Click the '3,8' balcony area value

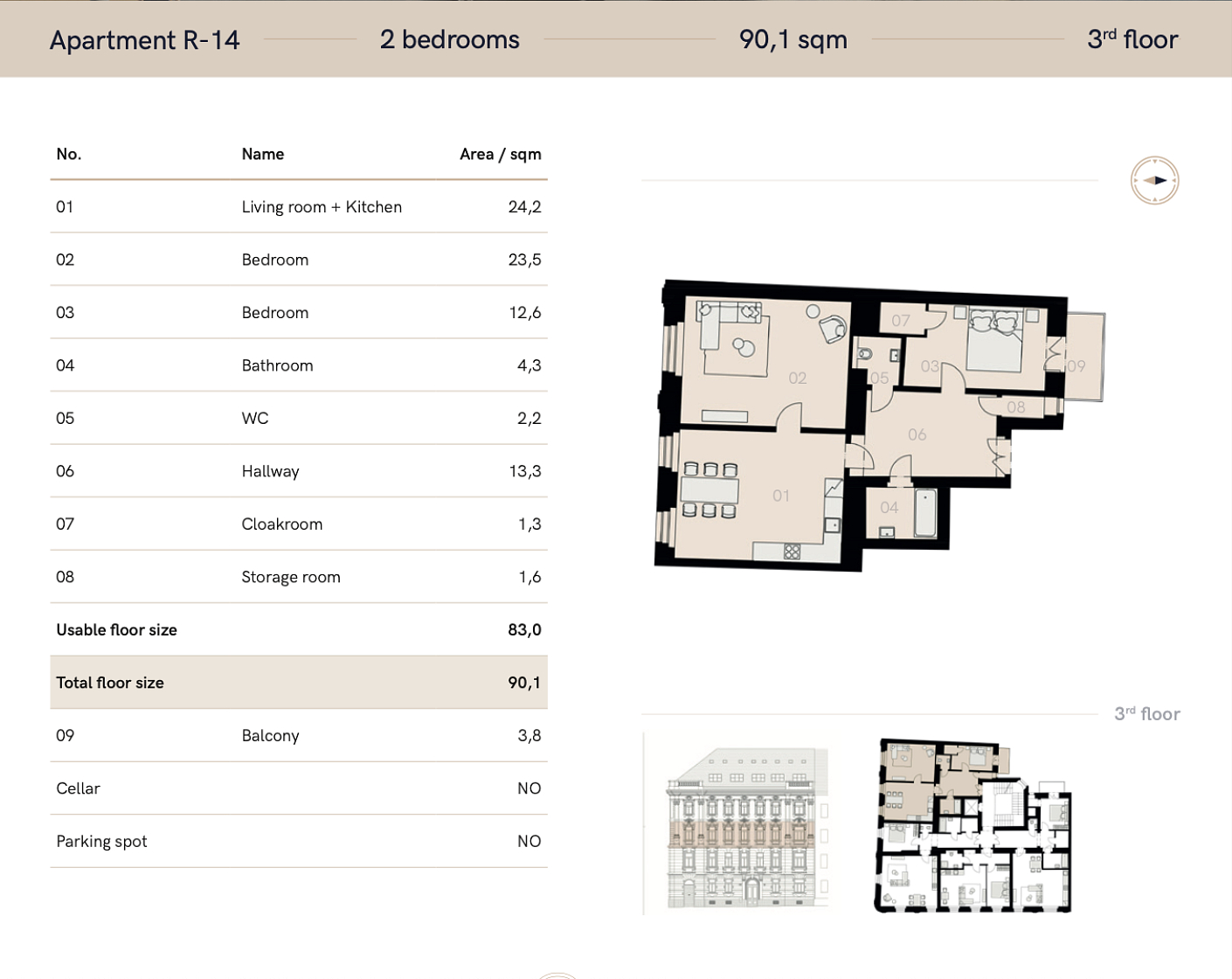click(x=529, y=735)
